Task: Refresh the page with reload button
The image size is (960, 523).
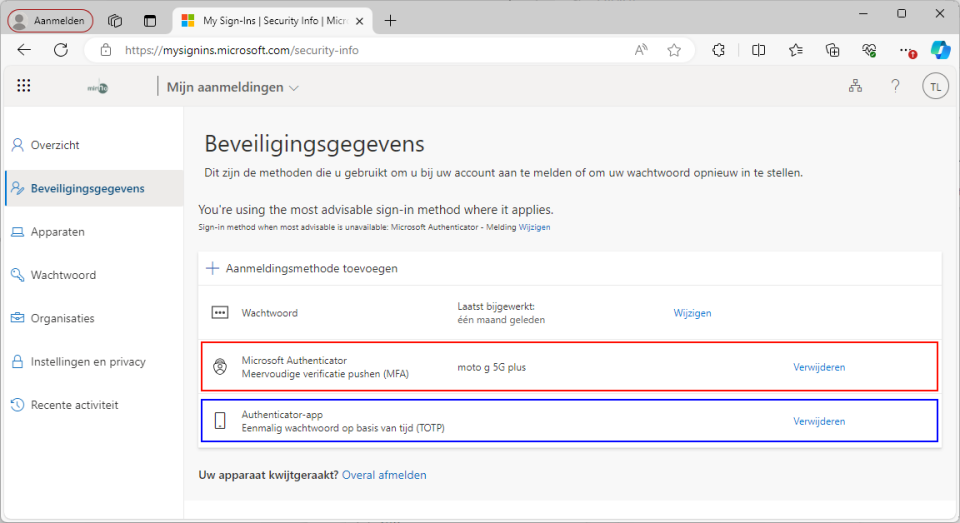Action: 61,50
